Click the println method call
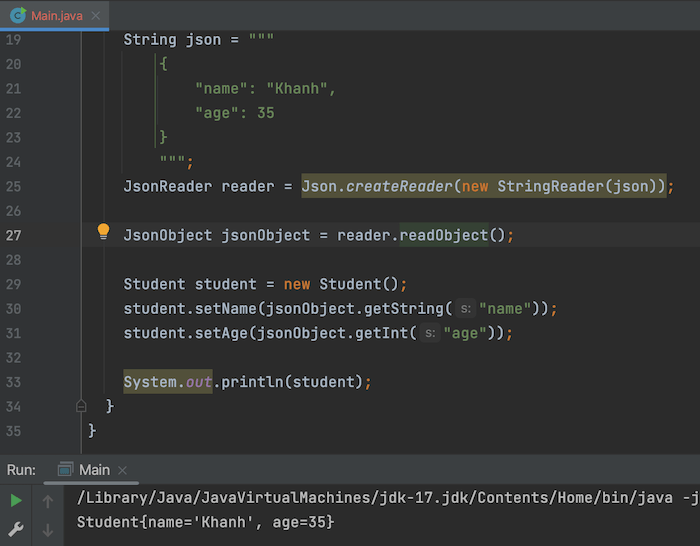Viewport: 700px width, 546px height. (x=252, y=382)
